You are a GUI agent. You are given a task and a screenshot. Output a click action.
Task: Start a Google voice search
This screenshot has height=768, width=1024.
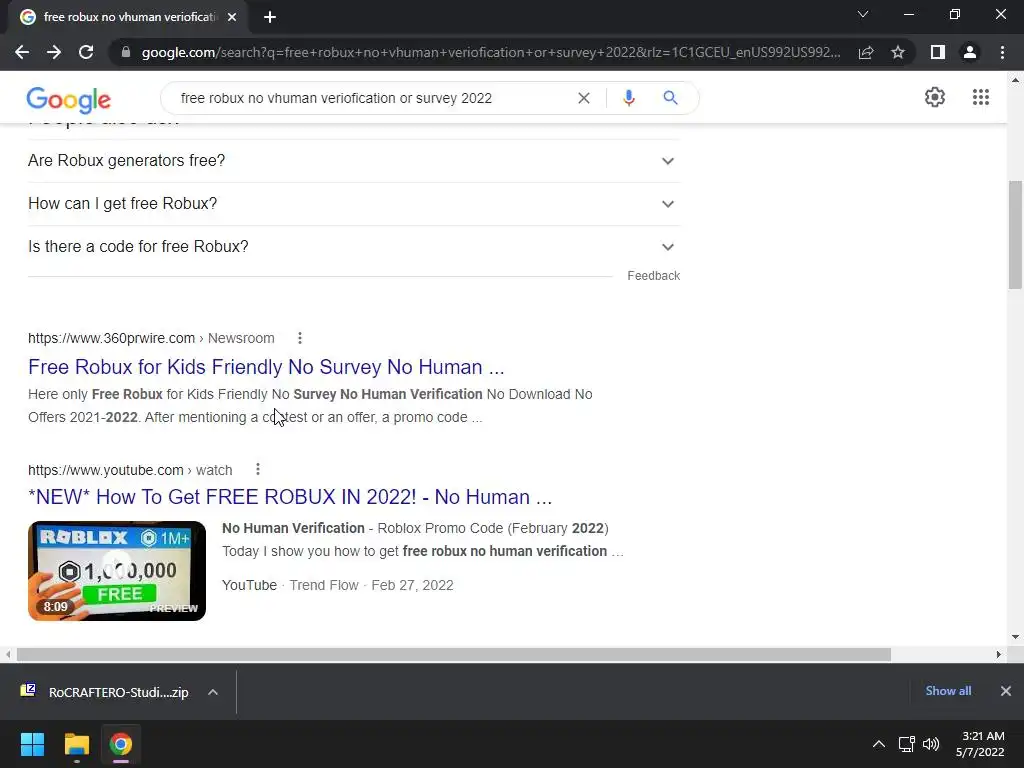click(x=628, y=98)
